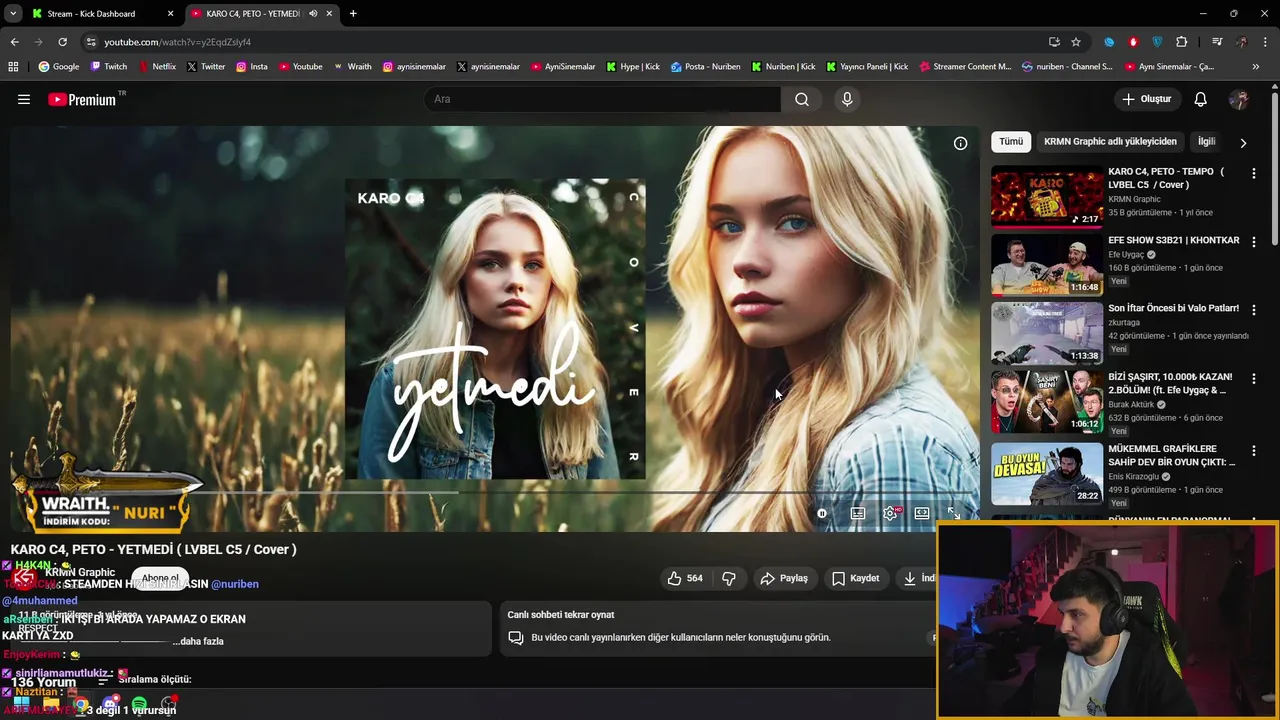This screenshot has height=720, width=1280.
Task: Open the Twitch bookmark
Action: tap(108, 67)
